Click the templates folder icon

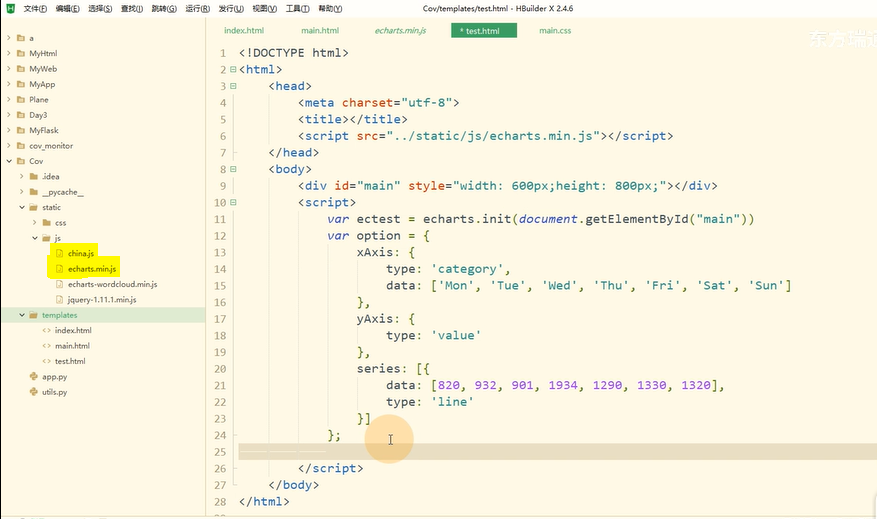[x=34, y=315]
